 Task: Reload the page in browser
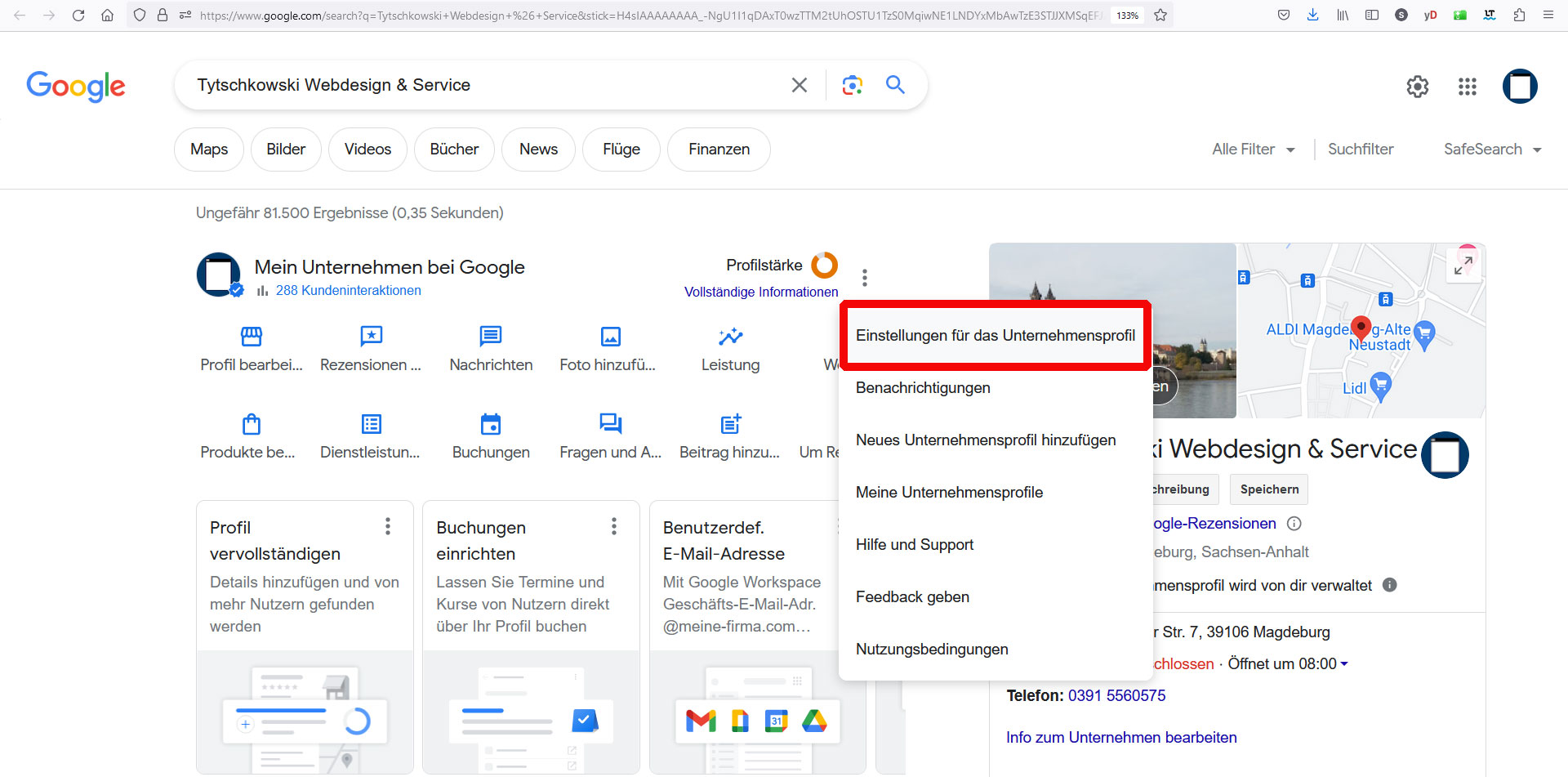pos(78,15)
